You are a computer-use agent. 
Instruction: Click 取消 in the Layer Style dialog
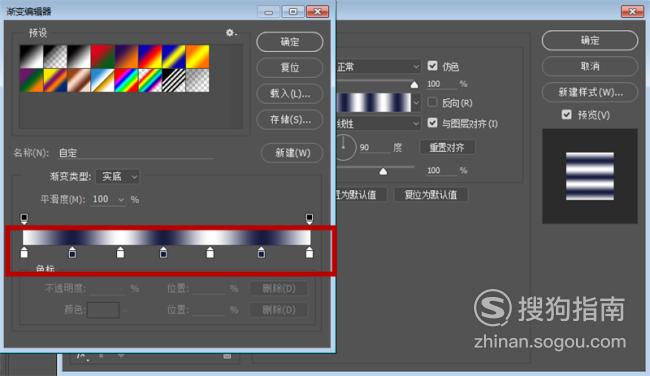coord(590,66)
